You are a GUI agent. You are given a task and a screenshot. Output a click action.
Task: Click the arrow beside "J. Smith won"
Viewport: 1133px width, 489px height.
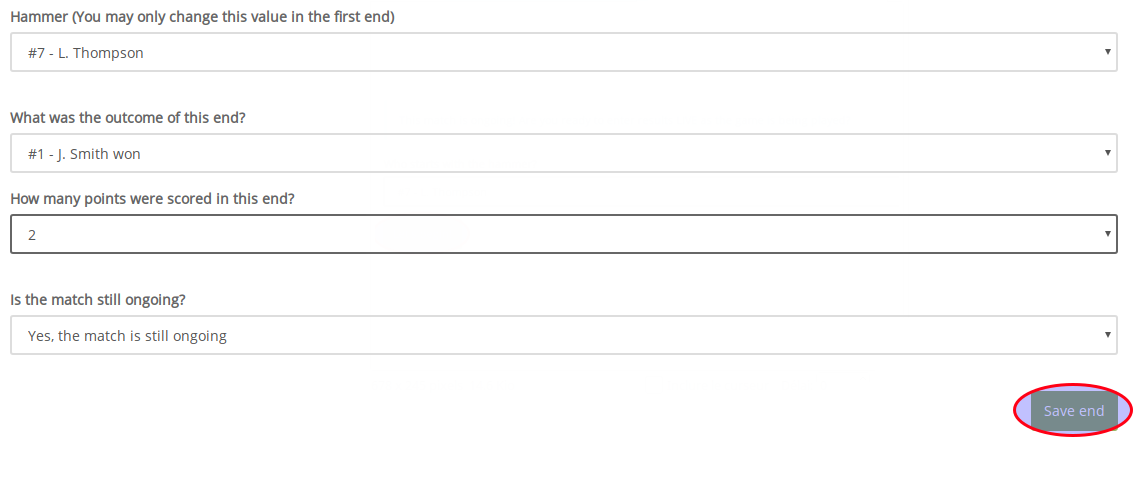[x=1107, y=153]
